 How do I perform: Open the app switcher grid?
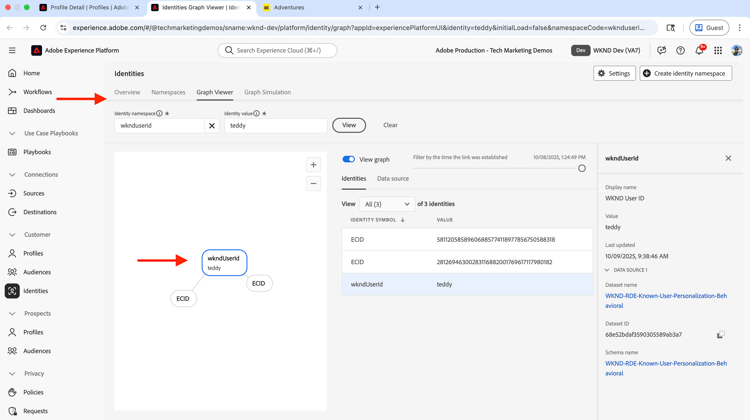pos(718,50)
